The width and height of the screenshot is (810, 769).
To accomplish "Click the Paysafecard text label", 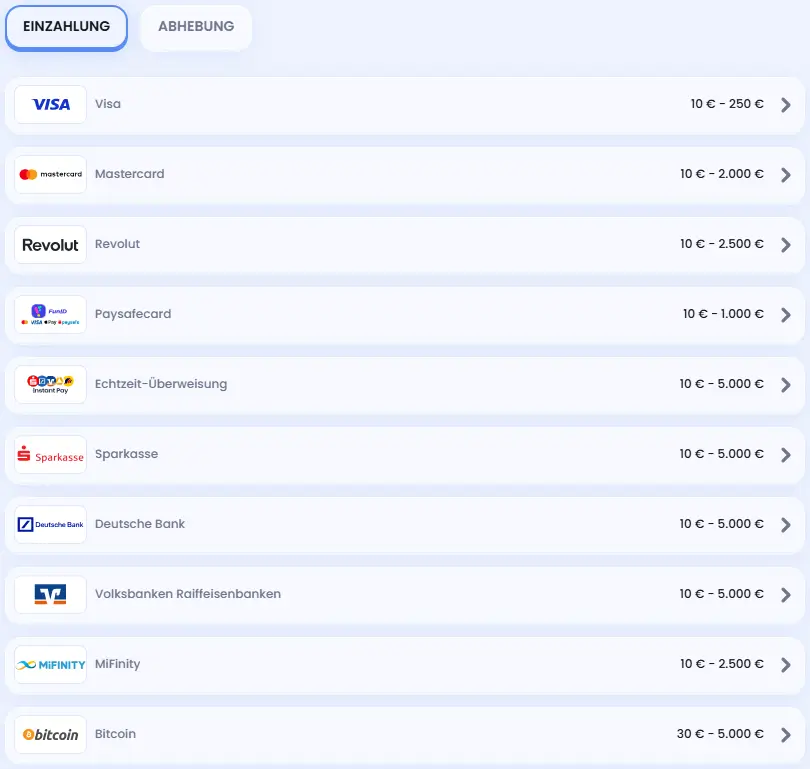I will (x=133, y=314).
